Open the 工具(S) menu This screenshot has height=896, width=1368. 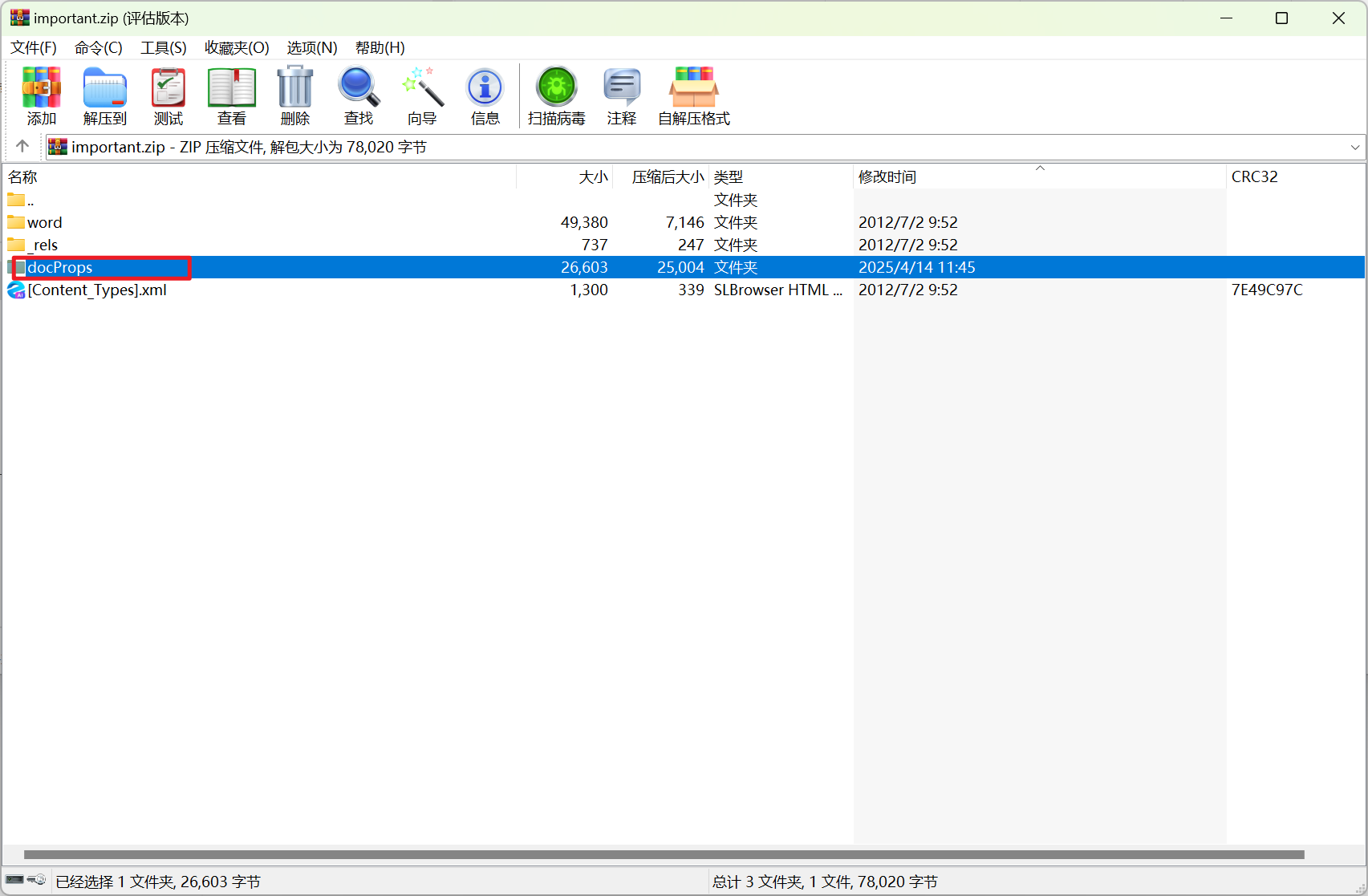(164, 47)
